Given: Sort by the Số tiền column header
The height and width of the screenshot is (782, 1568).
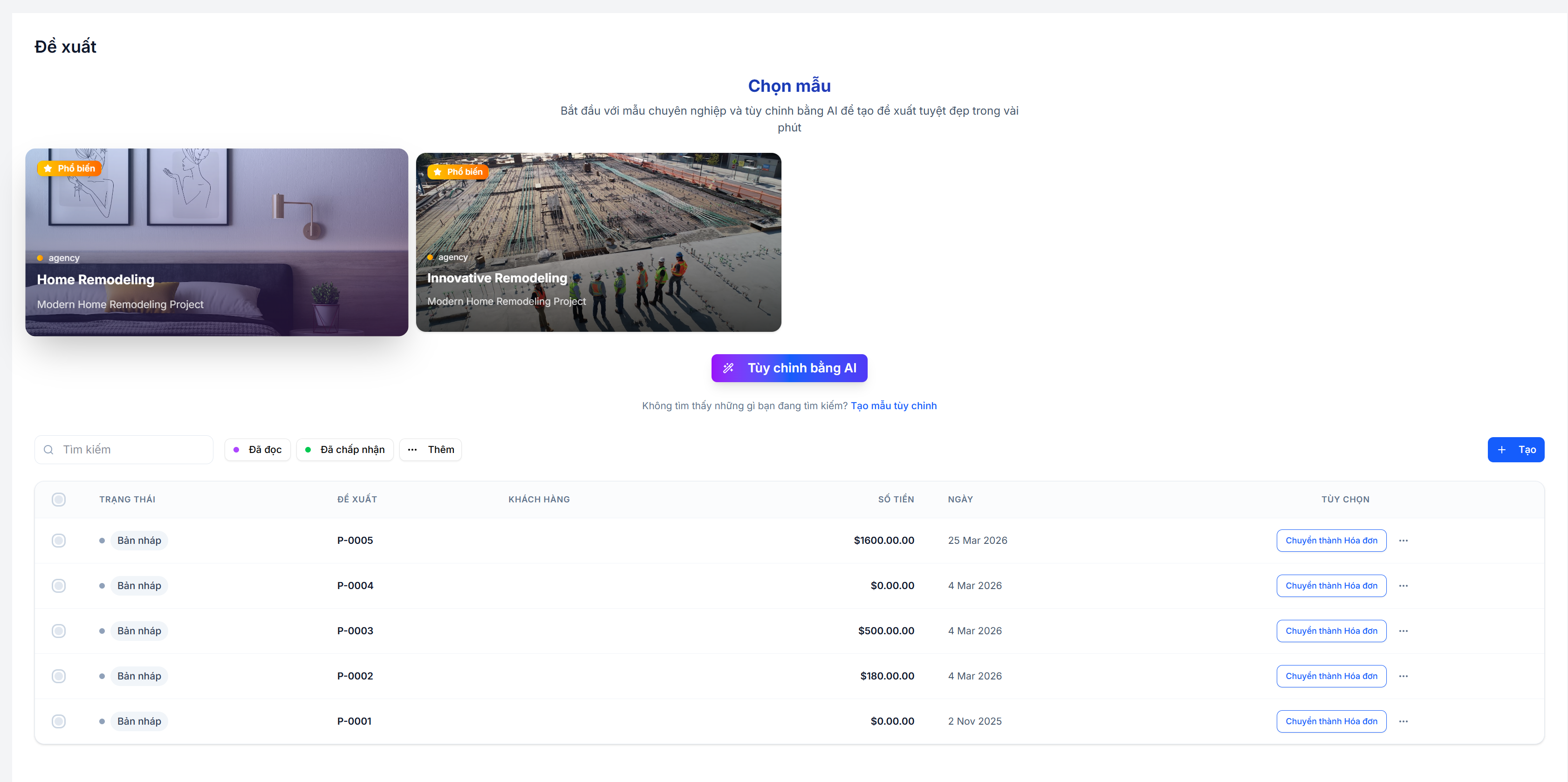Looking at the screenshot, I should coord(896,499).
